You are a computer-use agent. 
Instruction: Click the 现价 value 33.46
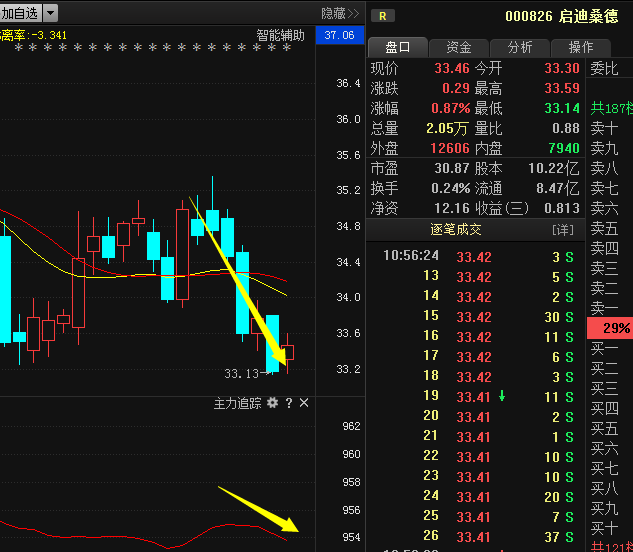452,68
